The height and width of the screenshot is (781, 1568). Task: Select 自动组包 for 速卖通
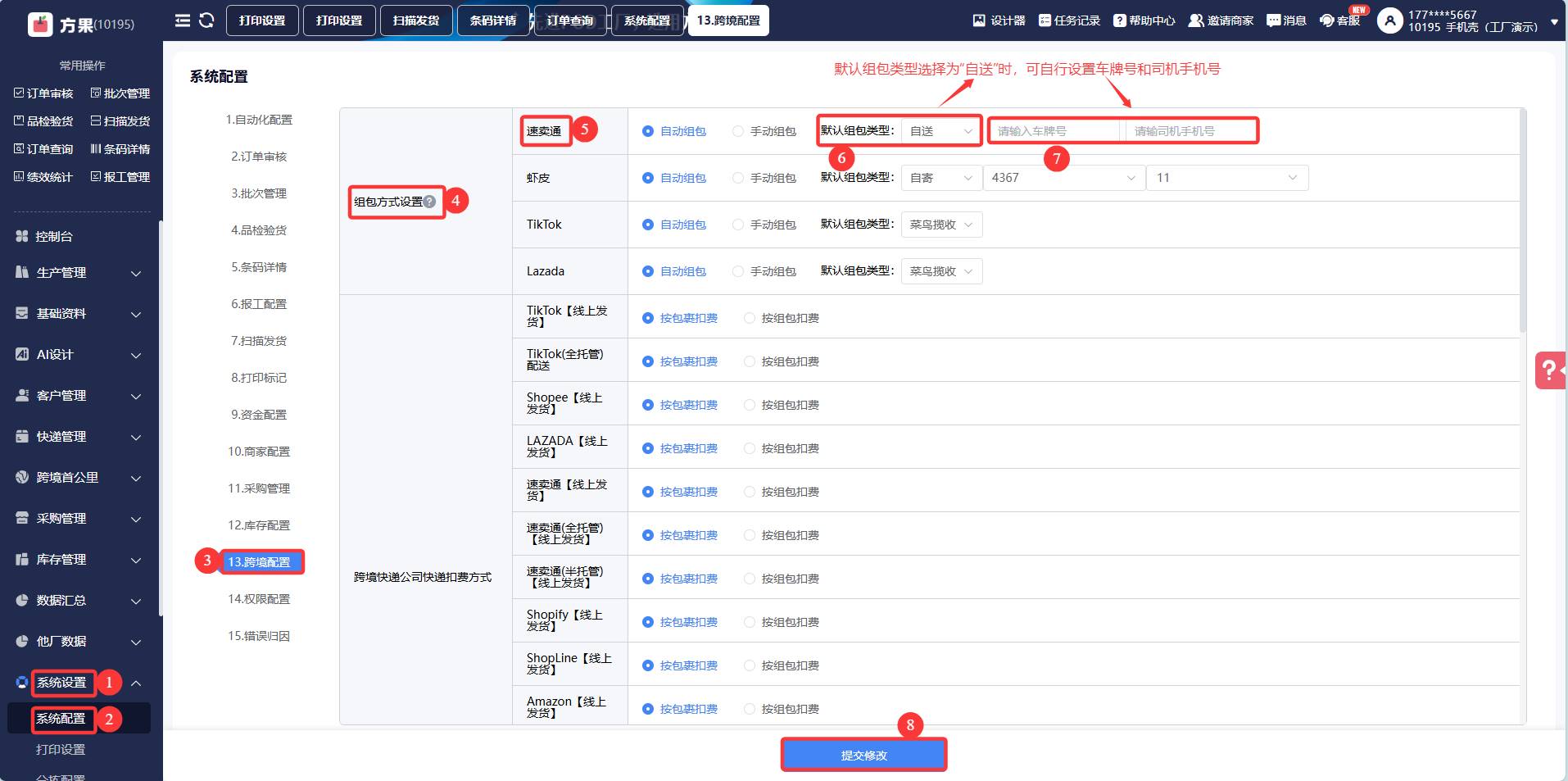(x=648, y=131)
